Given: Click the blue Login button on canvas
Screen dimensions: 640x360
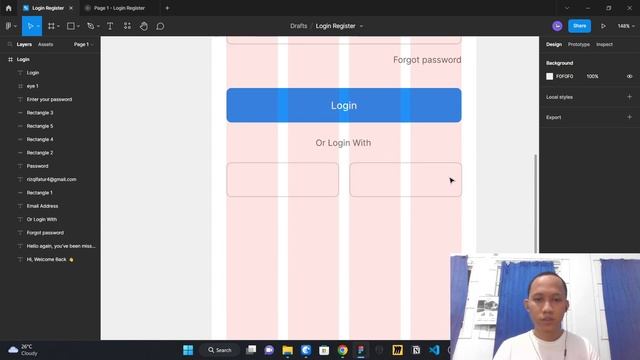Looking at the screenshot, I should [x=344, y=105].
